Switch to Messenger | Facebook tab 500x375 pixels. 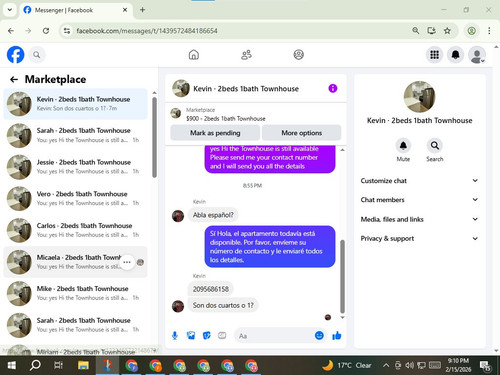click(x=76, y=10)
